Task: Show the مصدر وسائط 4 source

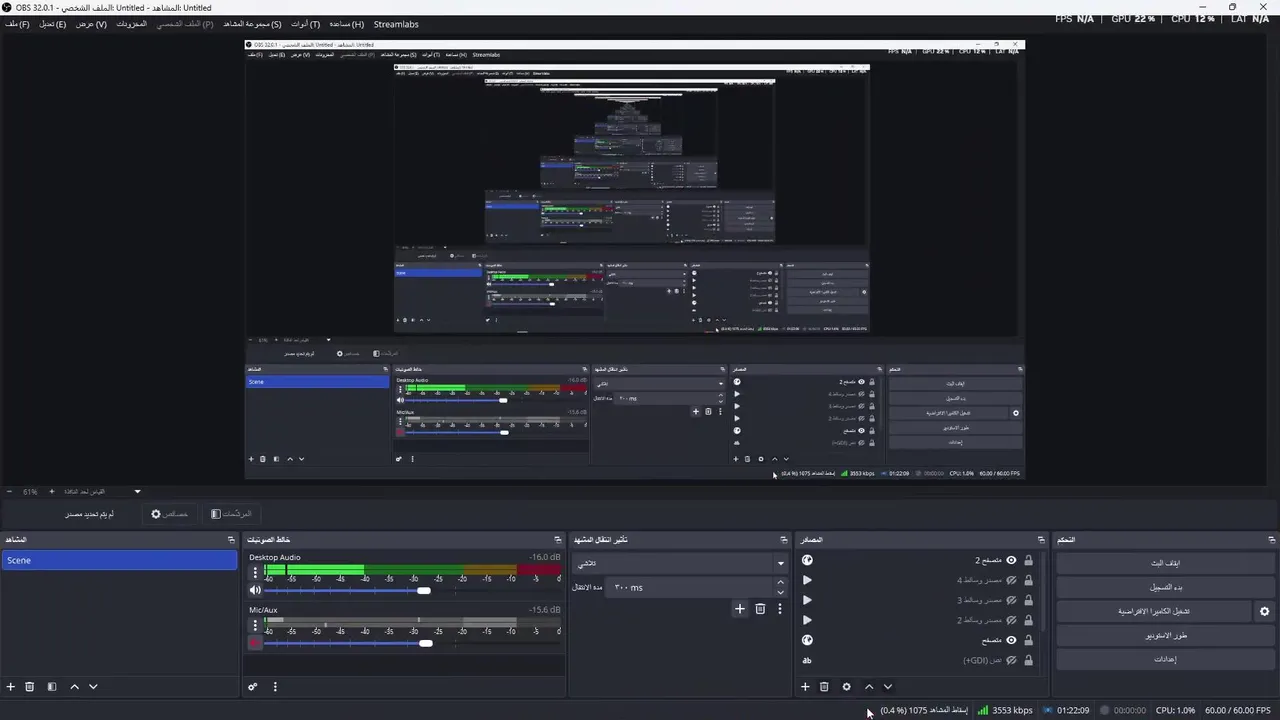Action: pos(1011,580)
